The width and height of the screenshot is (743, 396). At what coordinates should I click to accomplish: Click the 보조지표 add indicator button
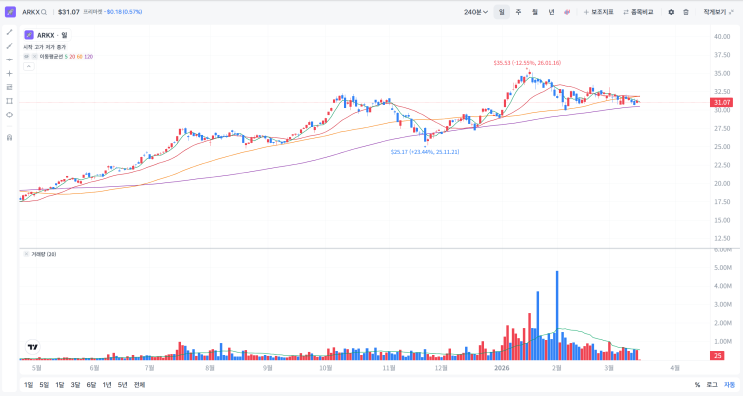click(598, 12)
